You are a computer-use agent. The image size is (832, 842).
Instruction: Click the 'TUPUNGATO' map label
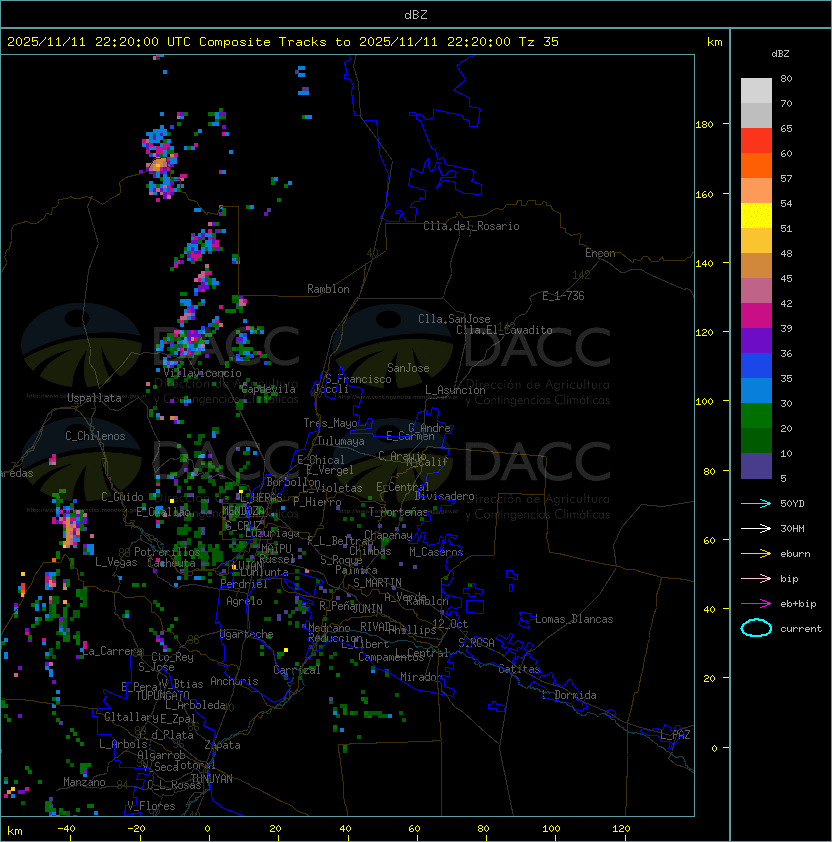[x=162, y=696]
